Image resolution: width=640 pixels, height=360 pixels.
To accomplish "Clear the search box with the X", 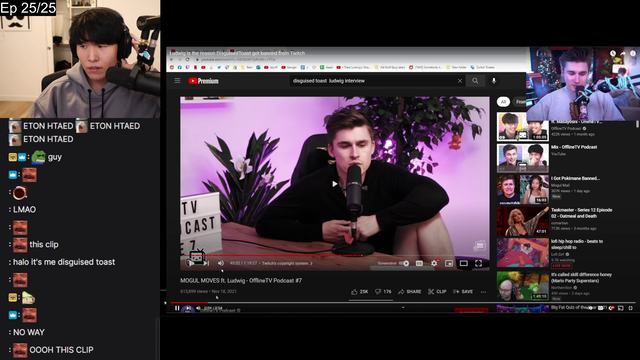I will [460, 81].
